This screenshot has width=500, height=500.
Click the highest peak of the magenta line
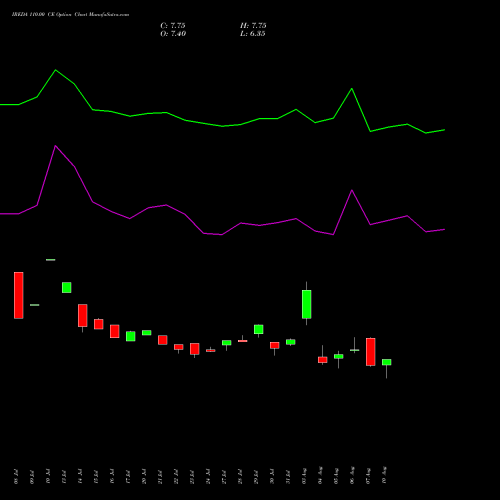coord(56,146)
